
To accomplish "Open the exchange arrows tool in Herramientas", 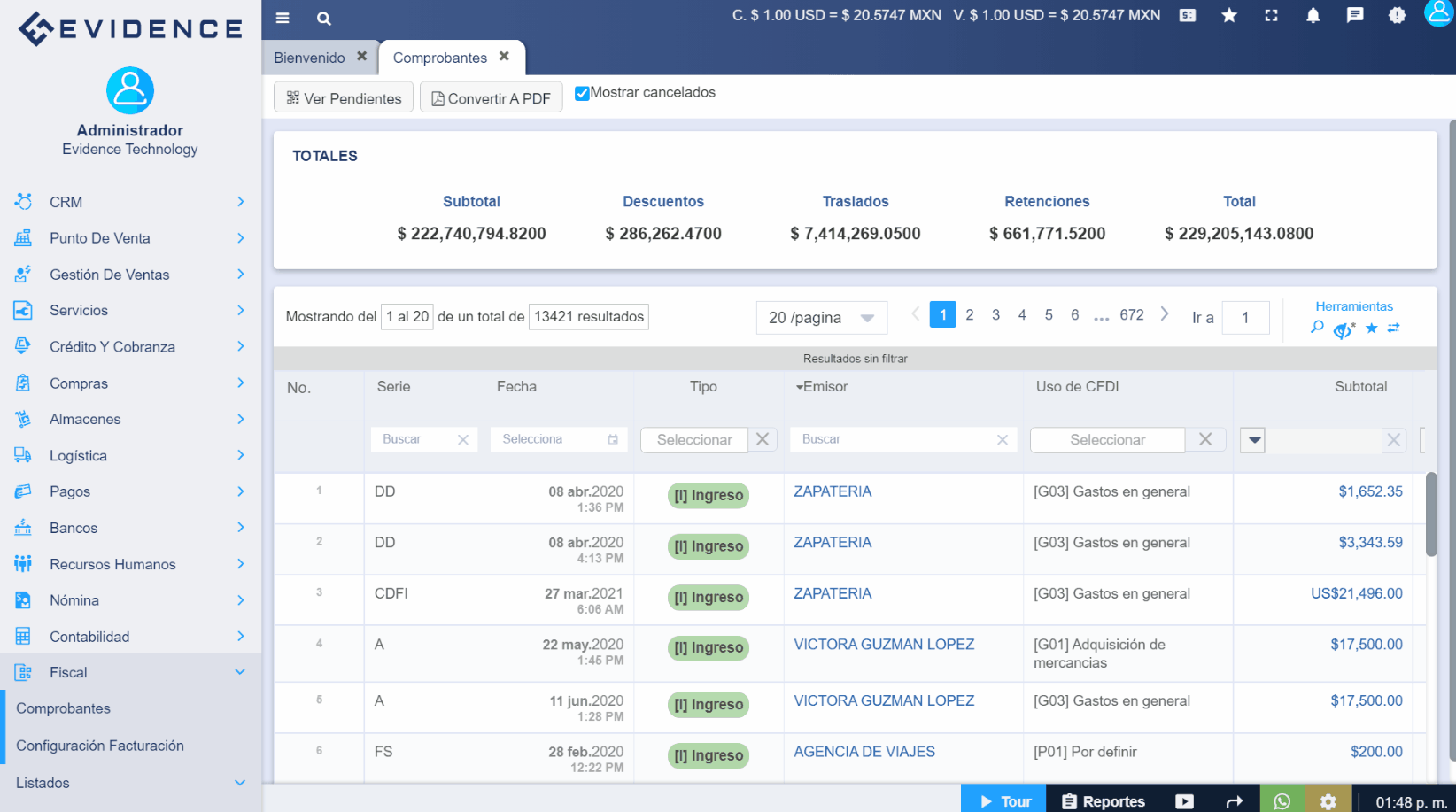I will [x=1395, y=329].
